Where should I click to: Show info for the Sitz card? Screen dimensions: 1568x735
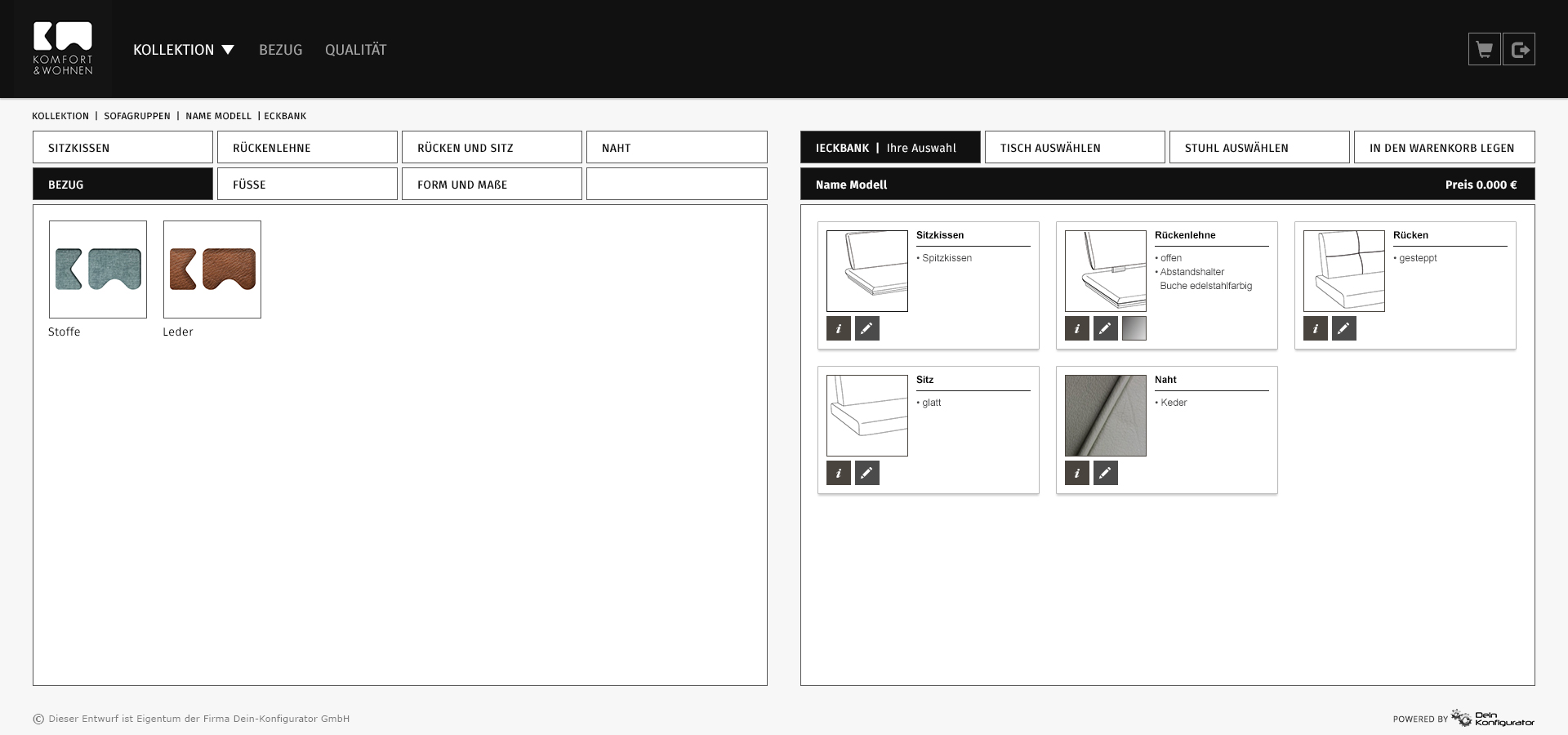[839, 473]
